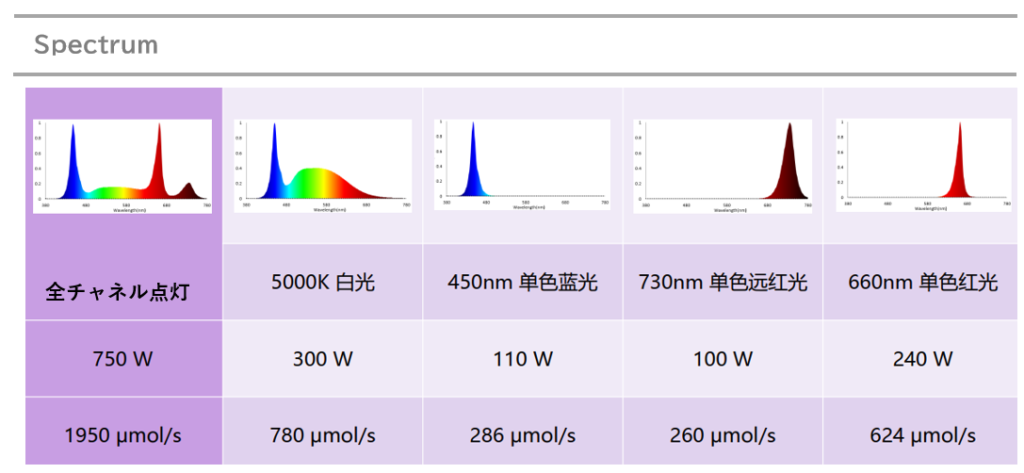The width and height of the screenshot is (1024, 473).
Task: Select the 5000K white light spectrum chart
Action: [x=322, y=166]
